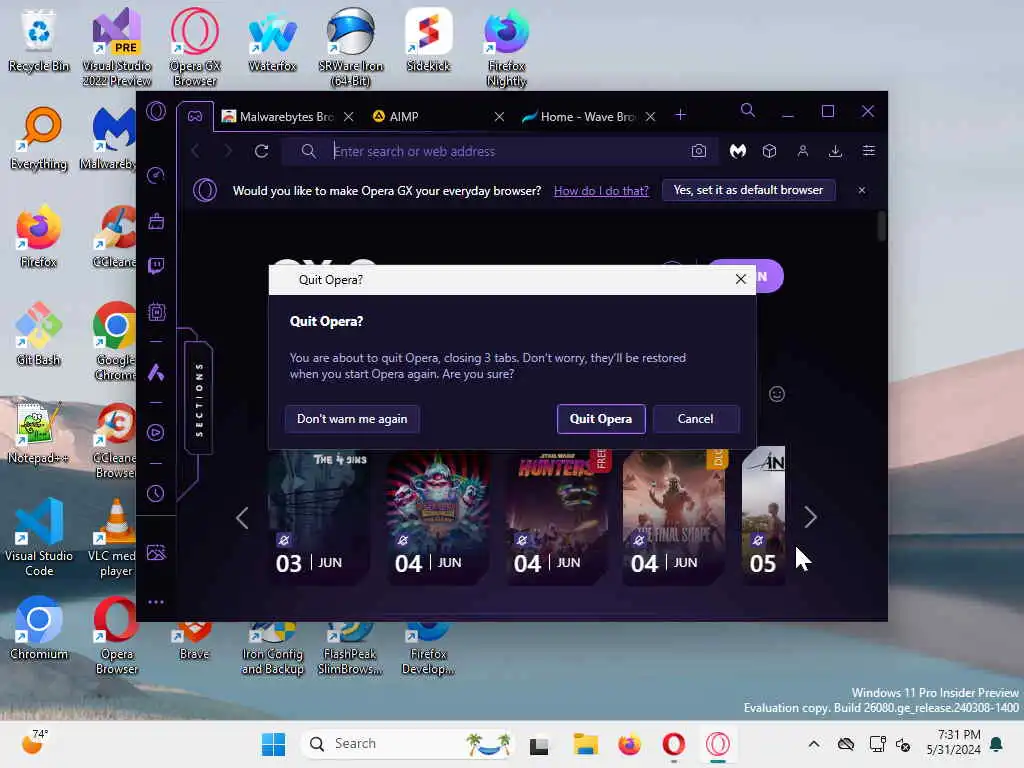Confirm with the Quit Opera button
This screenshot has height=768, width=1024.
pos(601,419)
